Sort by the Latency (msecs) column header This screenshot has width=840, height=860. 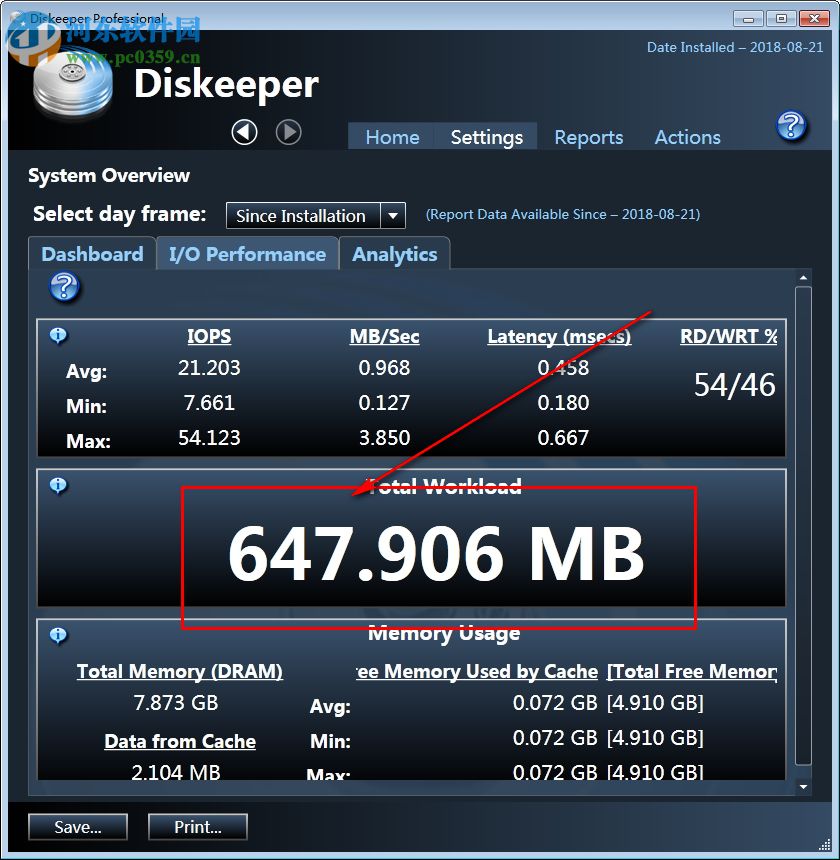click(x=560, y=336)
